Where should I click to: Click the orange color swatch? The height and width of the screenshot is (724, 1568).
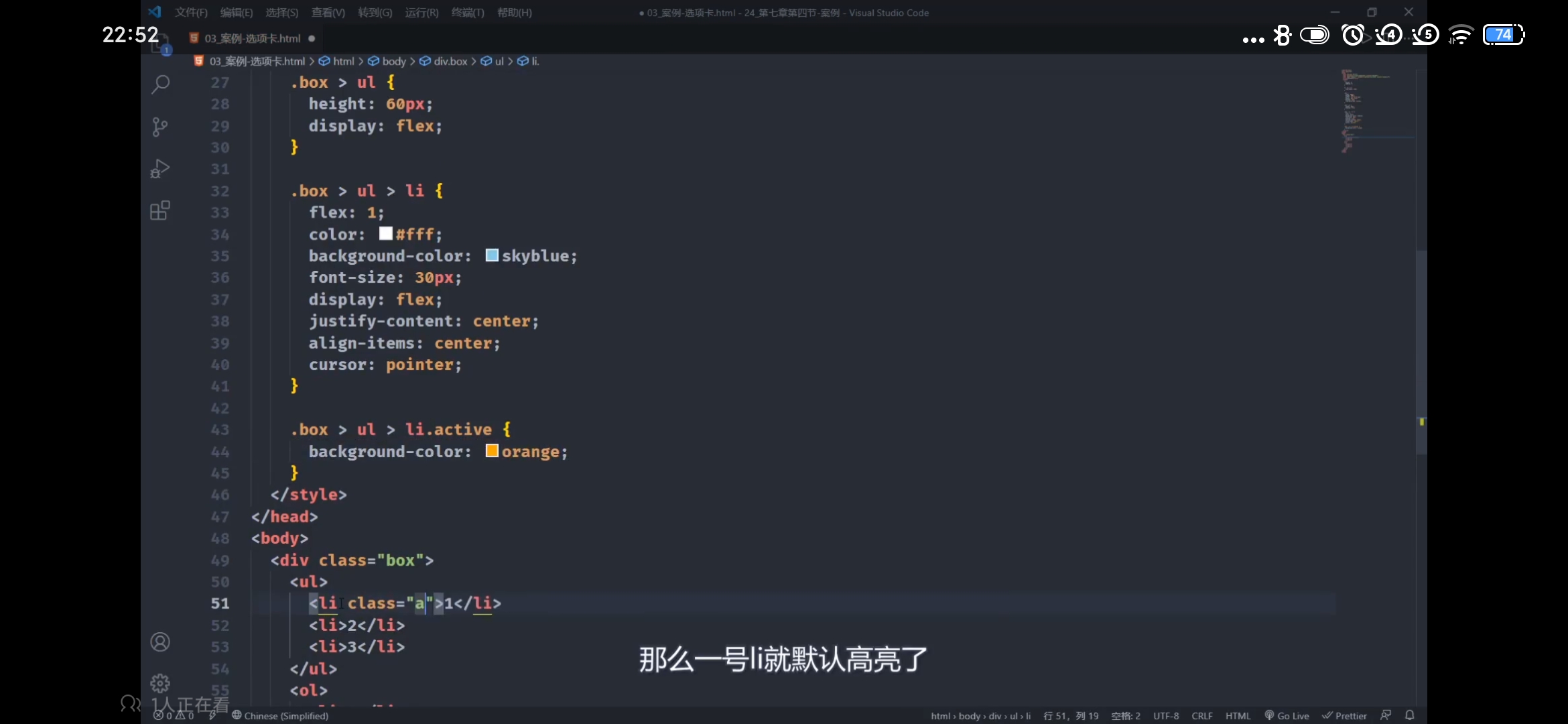[492, 451]
